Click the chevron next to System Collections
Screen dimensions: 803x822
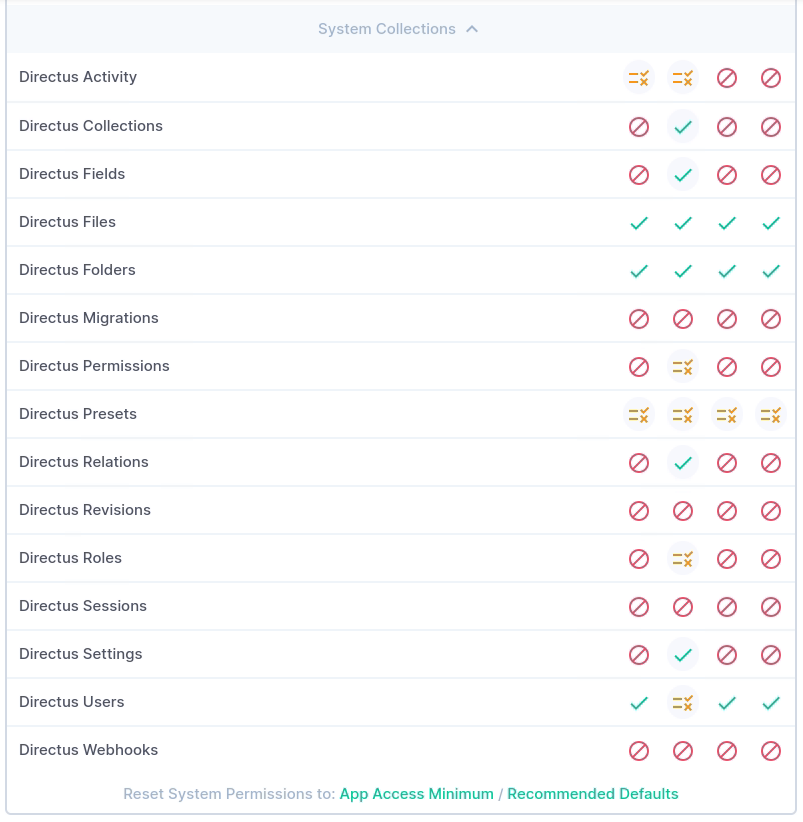click(x=471, y=29)
